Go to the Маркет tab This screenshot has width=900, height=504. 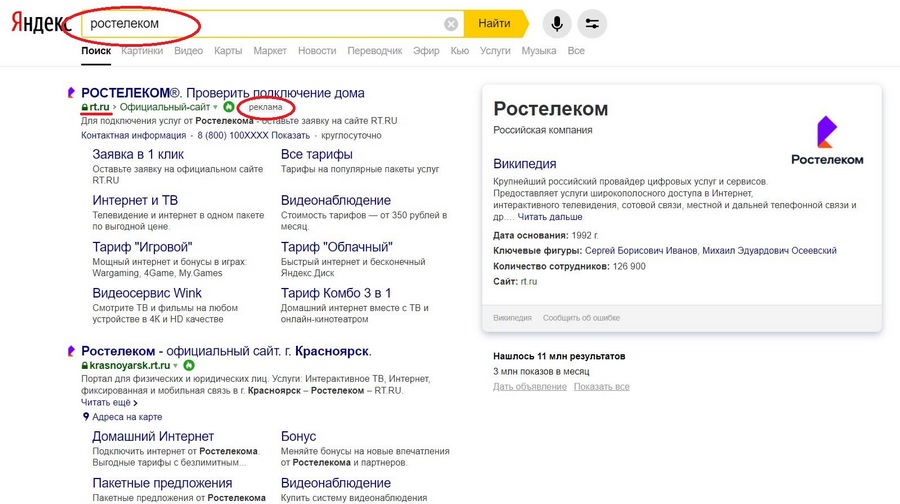click(x=270, y=51)
